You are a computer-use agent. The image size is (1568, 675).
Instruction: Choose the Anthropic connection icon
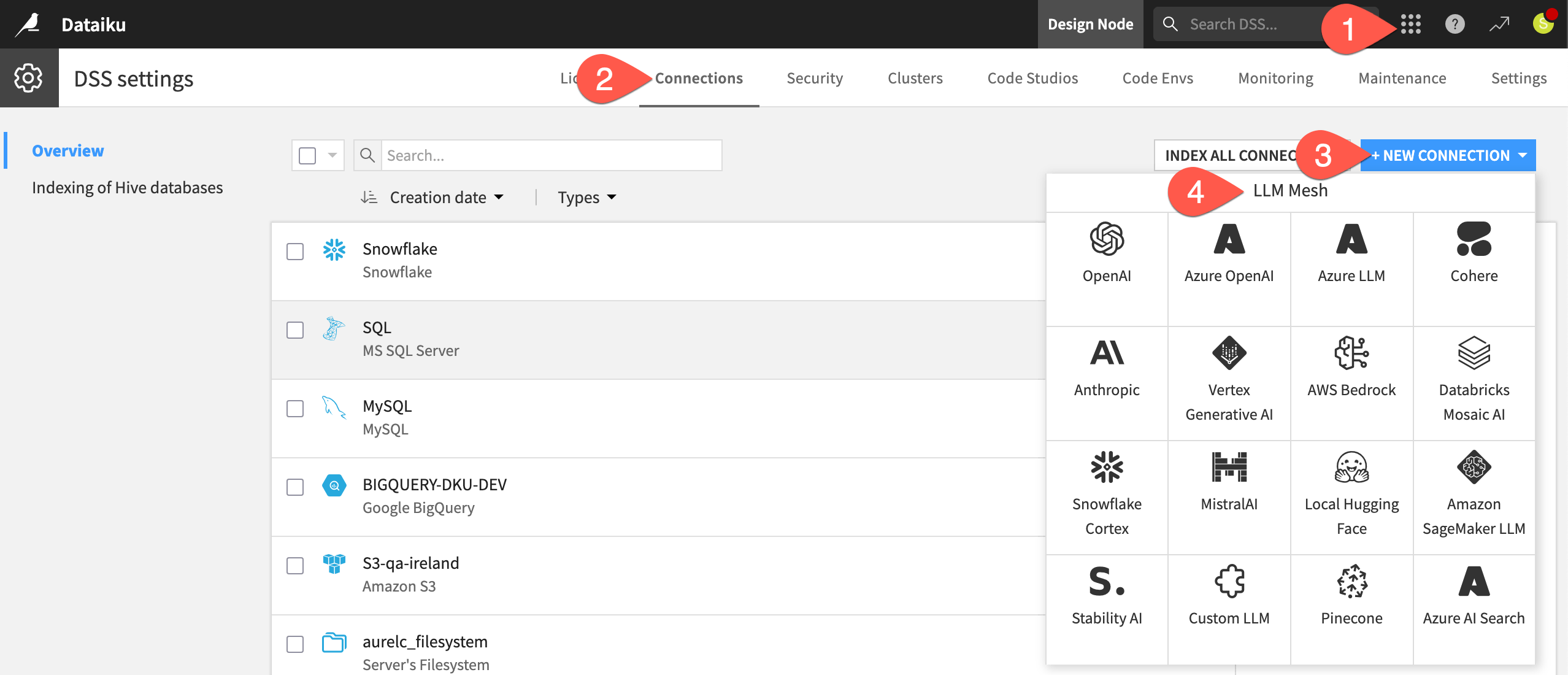click(x=1107, y=353)
